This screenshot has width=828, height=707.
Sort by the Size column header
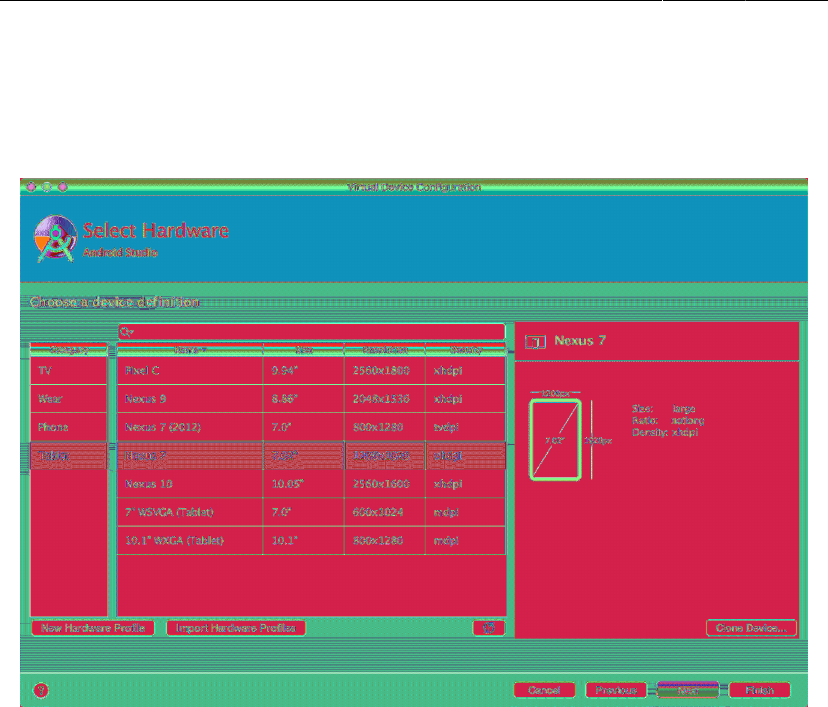[x=304, y=350]
